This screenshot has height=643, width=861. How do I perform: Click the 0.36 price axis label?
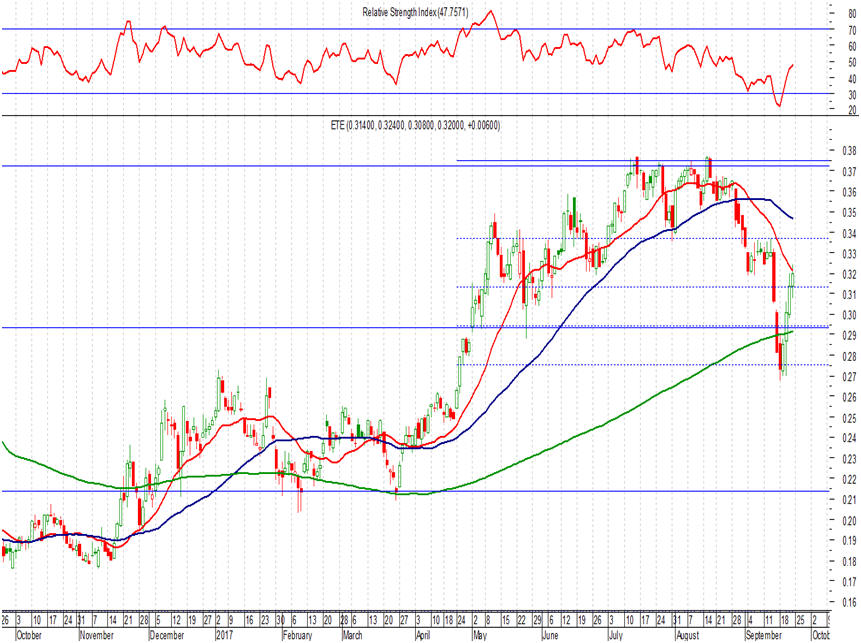tap(849, 192)
